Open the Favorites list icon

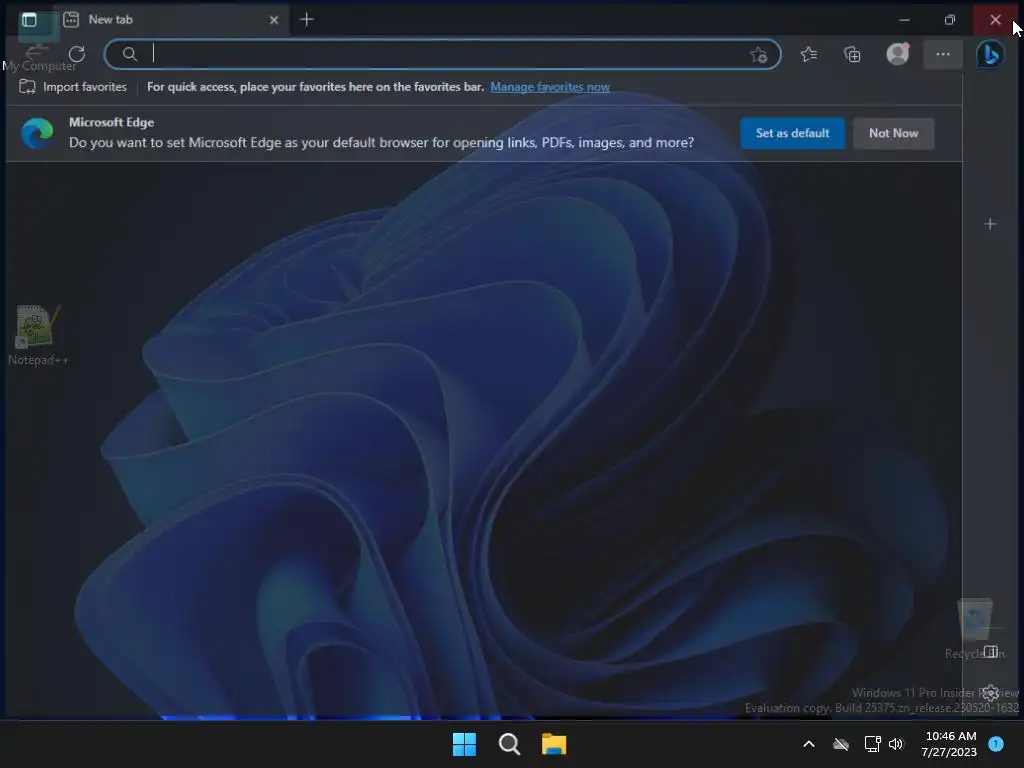[x=809, y=54]
